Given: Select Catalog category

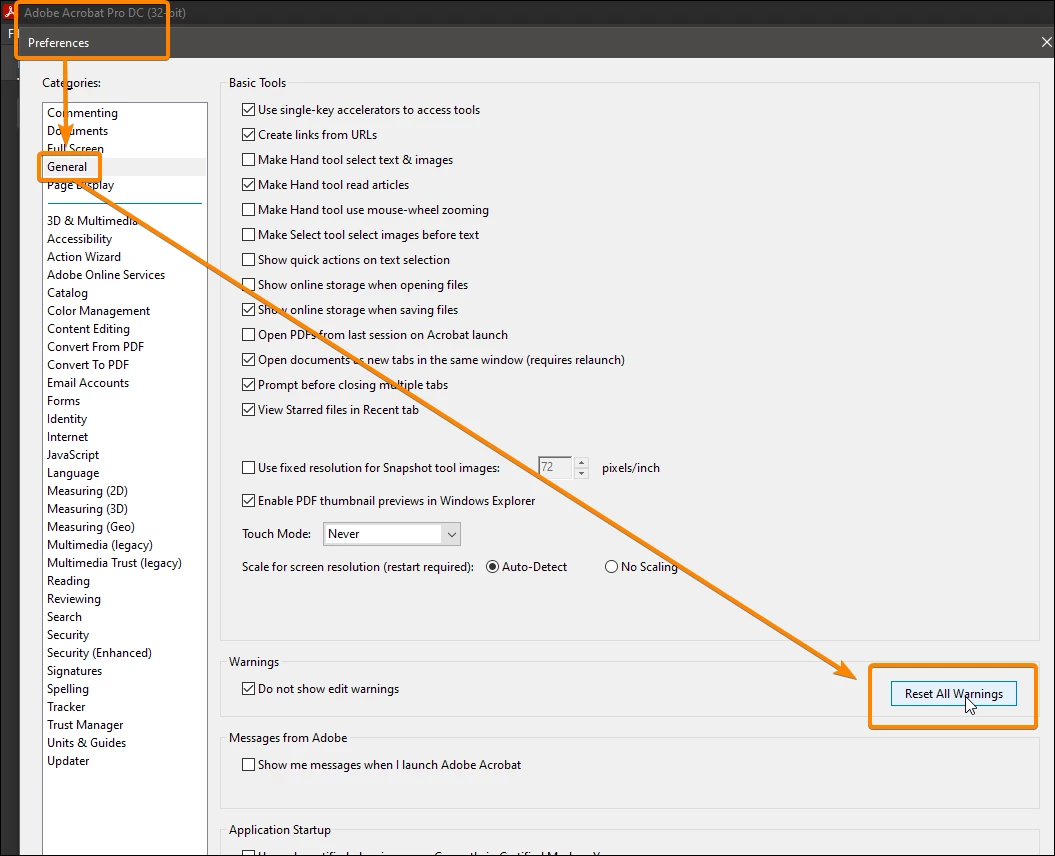Looking at the screenshot, I should tap(67, 293).
